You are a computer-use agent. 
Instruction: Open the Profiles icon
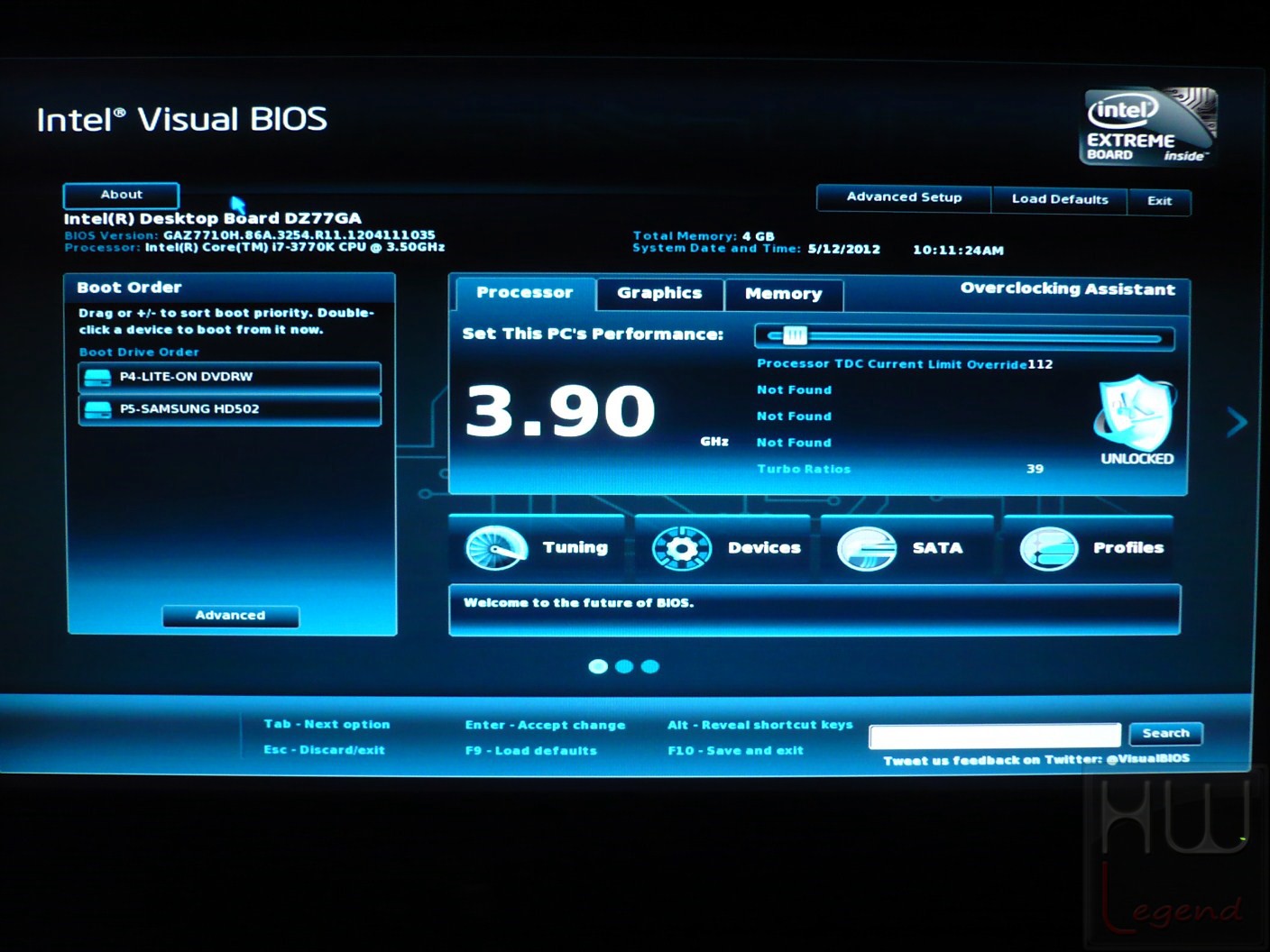point(1049,548)
